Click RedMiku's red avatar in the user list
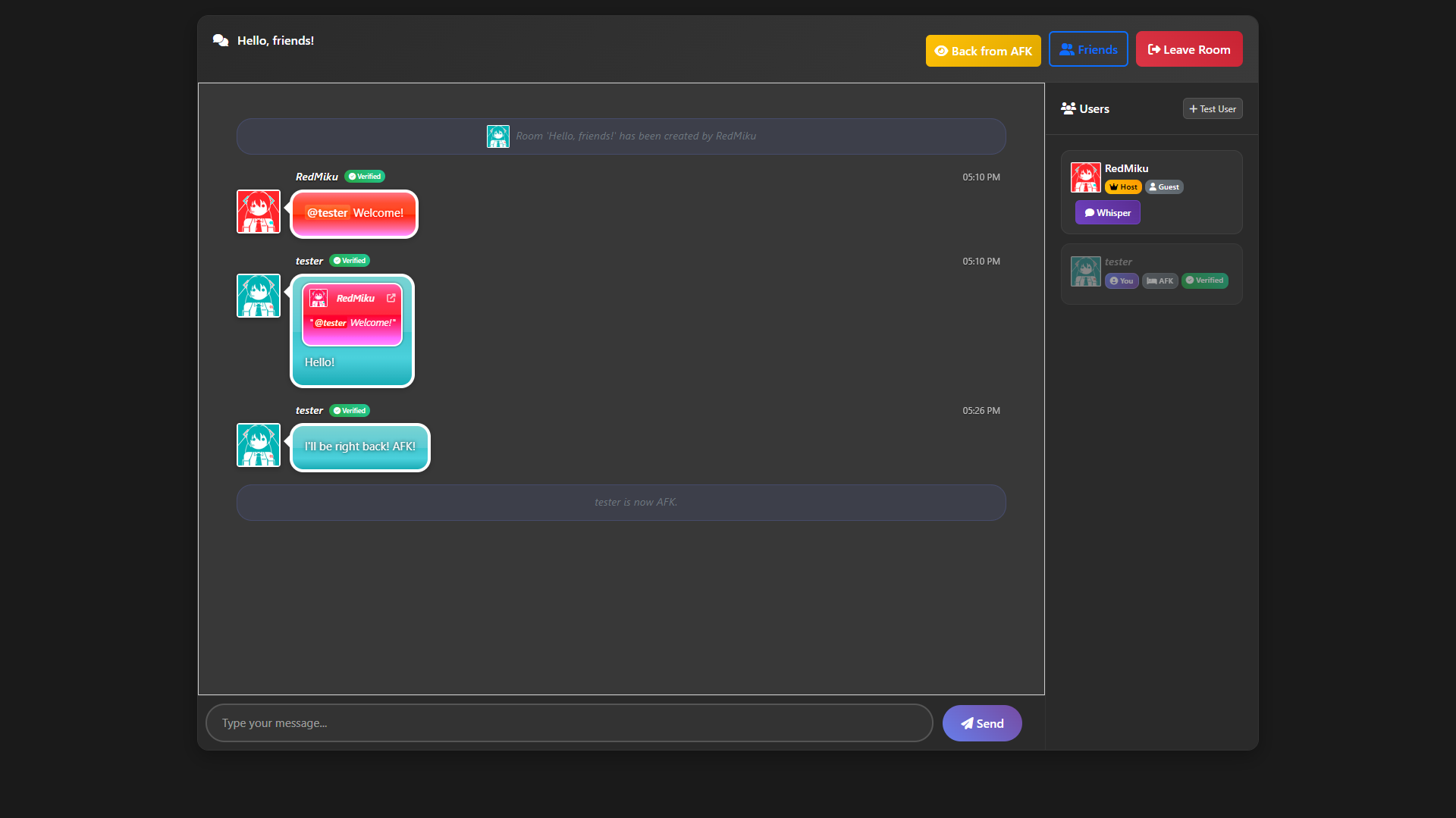1456x818 pixels. point(1085,177)
